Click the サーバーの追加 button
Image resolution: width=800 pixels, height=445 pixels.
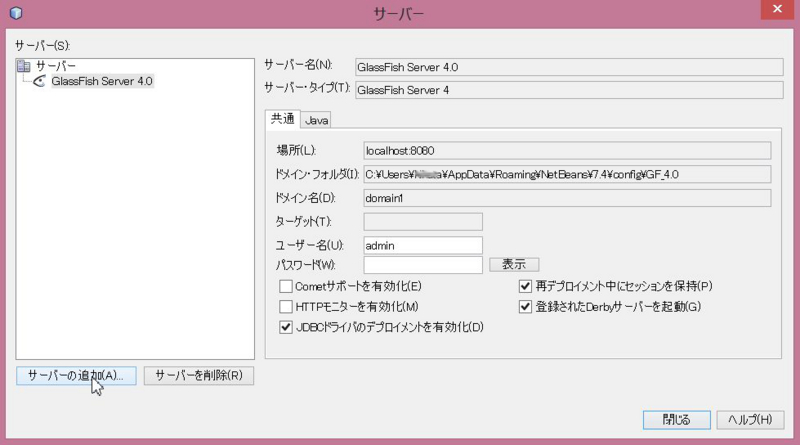click(x=76, y=376)
